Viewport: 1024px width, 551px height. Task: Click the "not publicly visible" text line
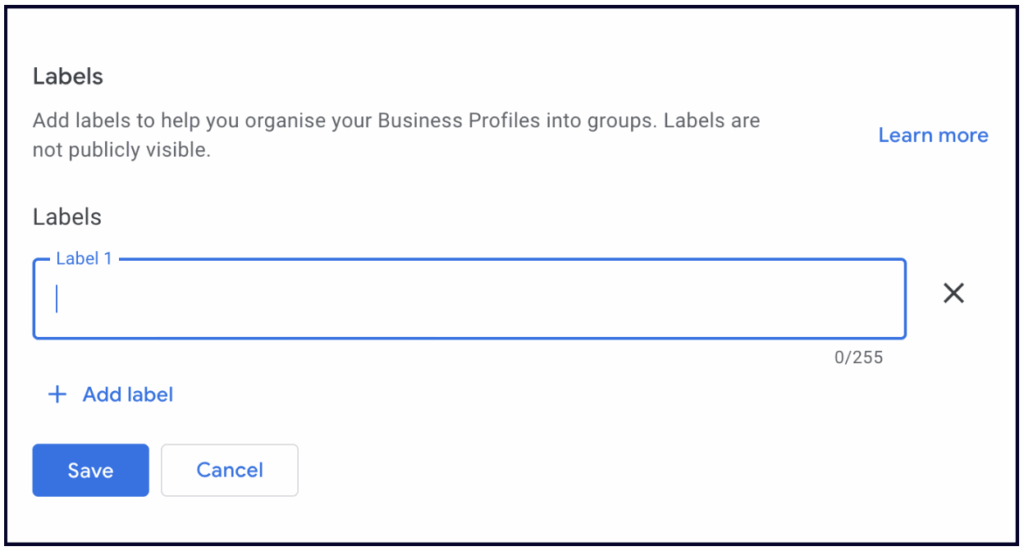pos(122,150)
